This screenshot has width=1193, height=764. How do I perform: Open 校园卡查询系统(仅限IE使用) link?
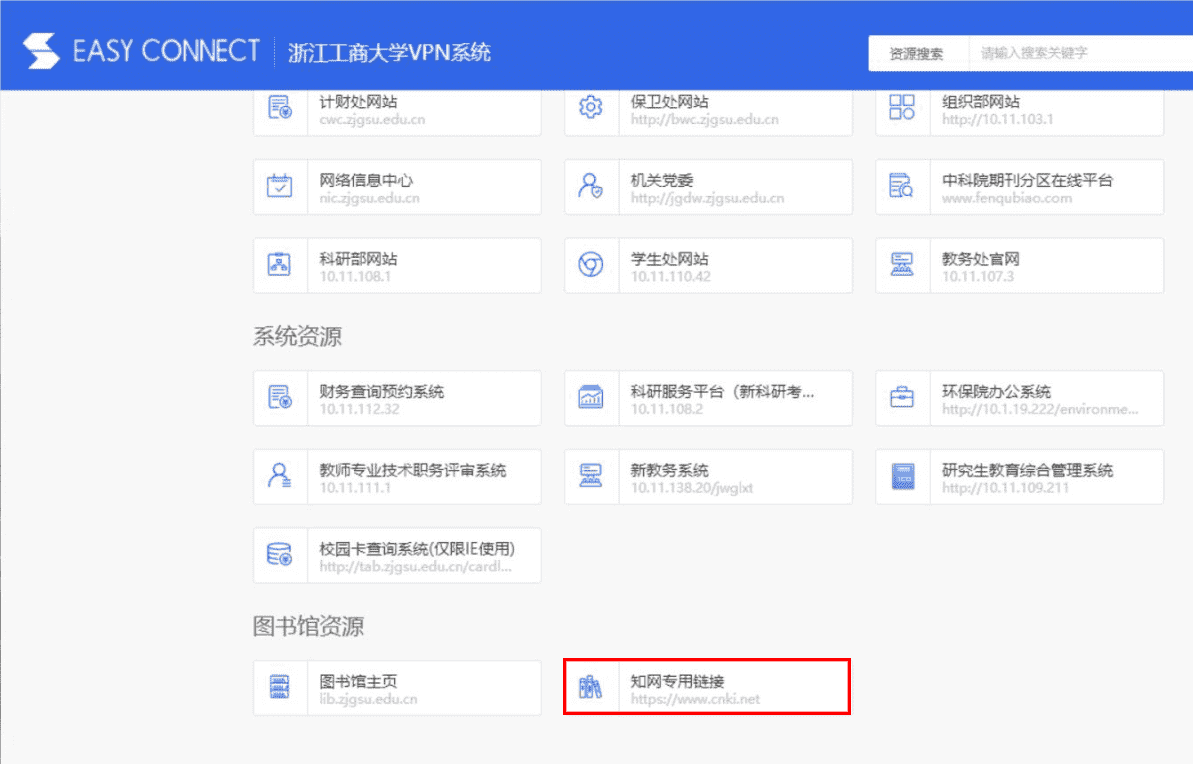[416, 549]
